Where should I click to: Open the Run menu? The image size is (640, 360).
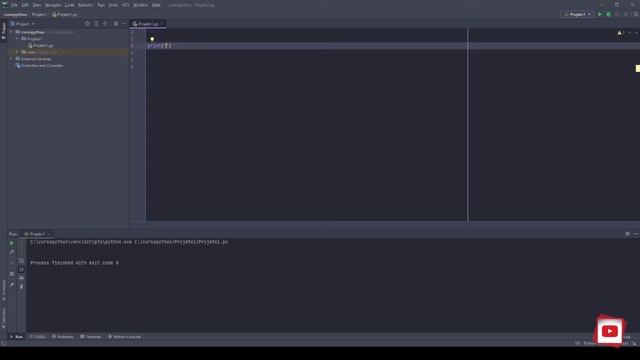point(101,5)
